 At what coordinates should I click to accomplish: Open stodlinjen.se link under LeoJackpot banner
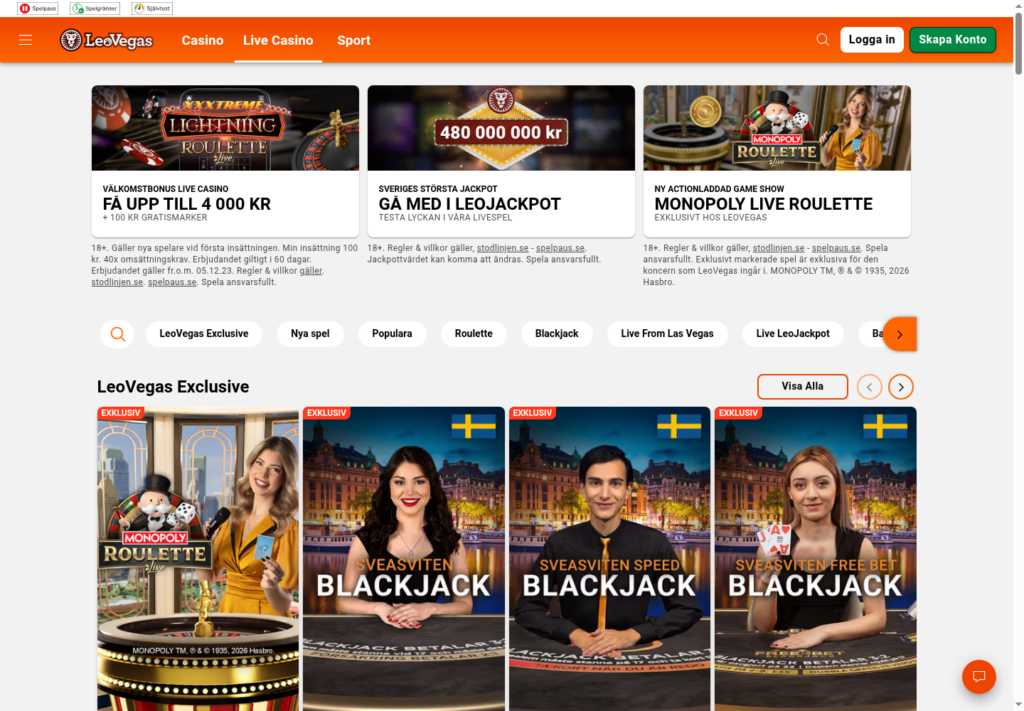502,248
